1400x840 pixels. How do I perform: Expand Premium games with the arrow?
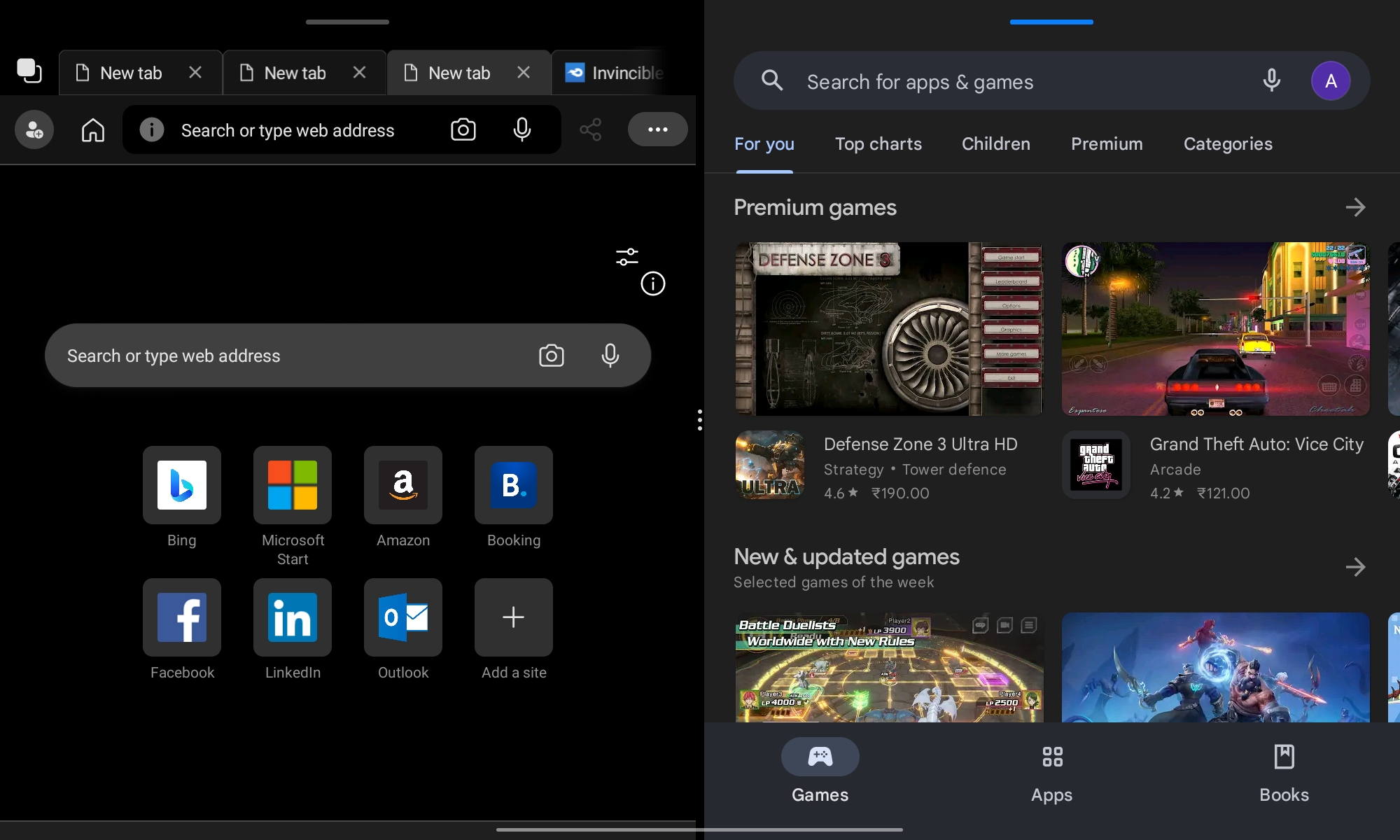click(1355, 207)
